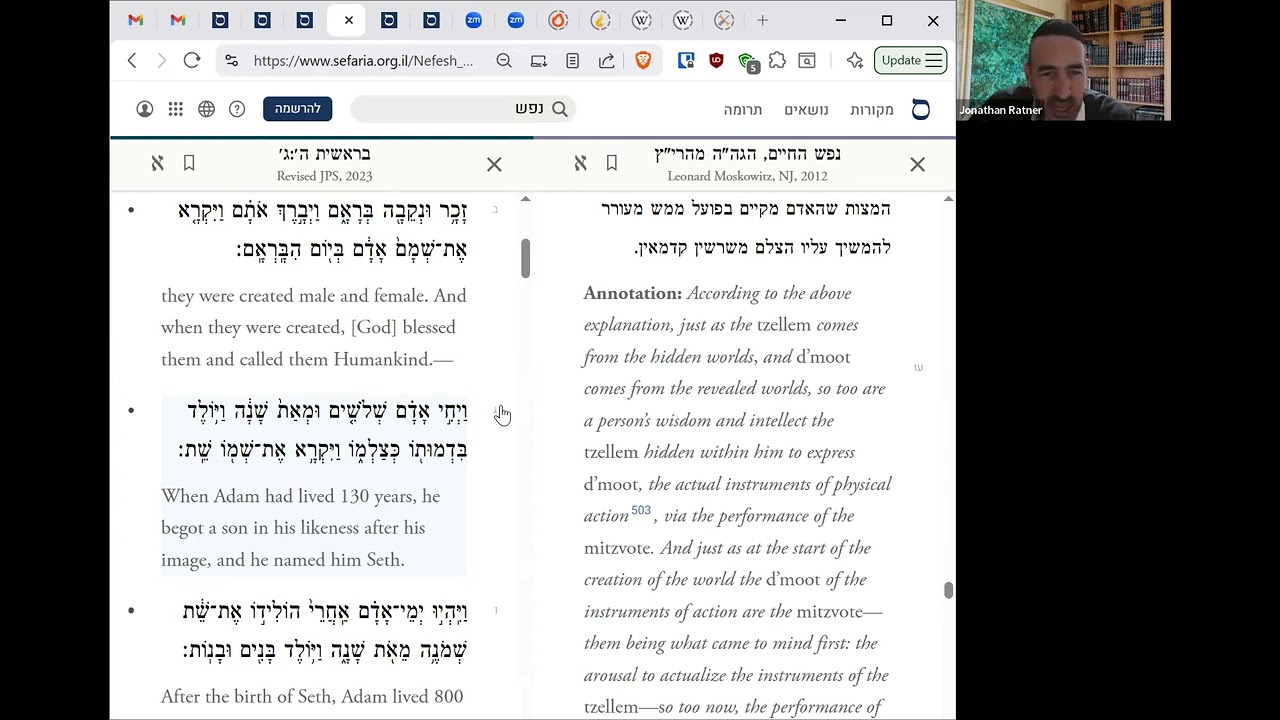Open uBlock Origin extension
Image resolution: width=1280 pixels, height=720 pixels.
pos(716,61)
